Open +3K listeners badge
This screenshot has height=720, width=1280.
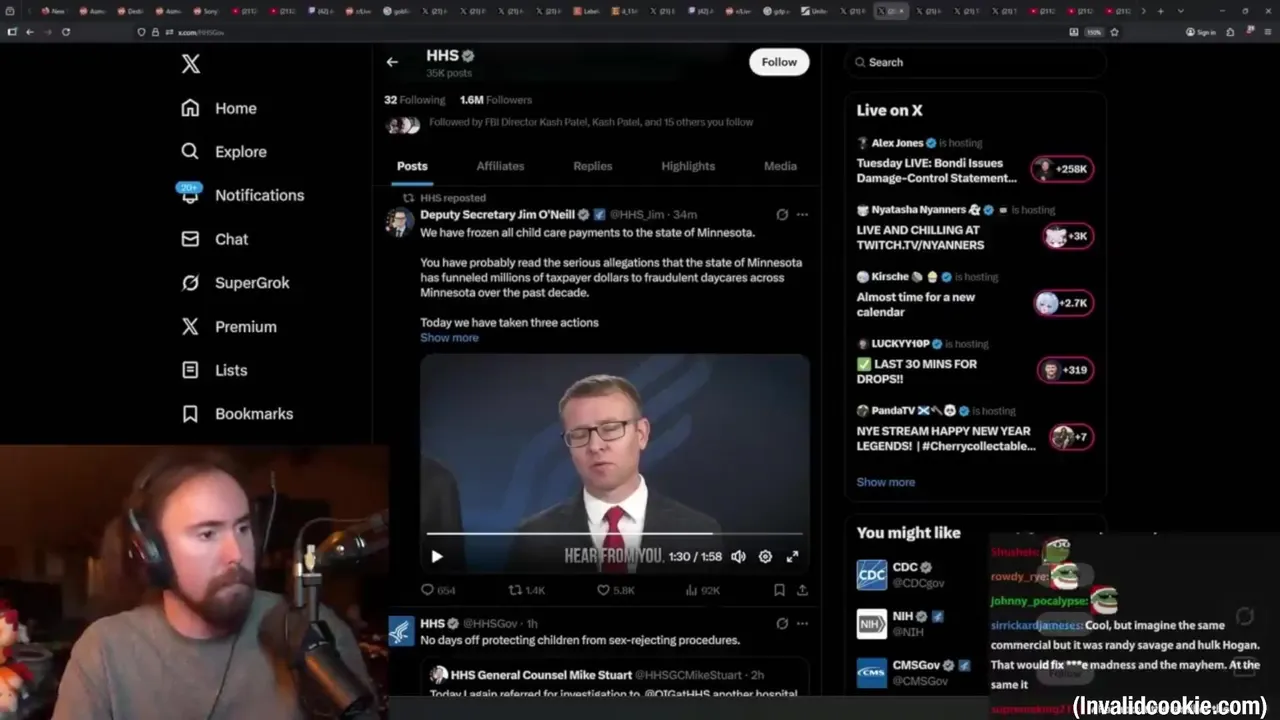click(x=1068, y=236)
